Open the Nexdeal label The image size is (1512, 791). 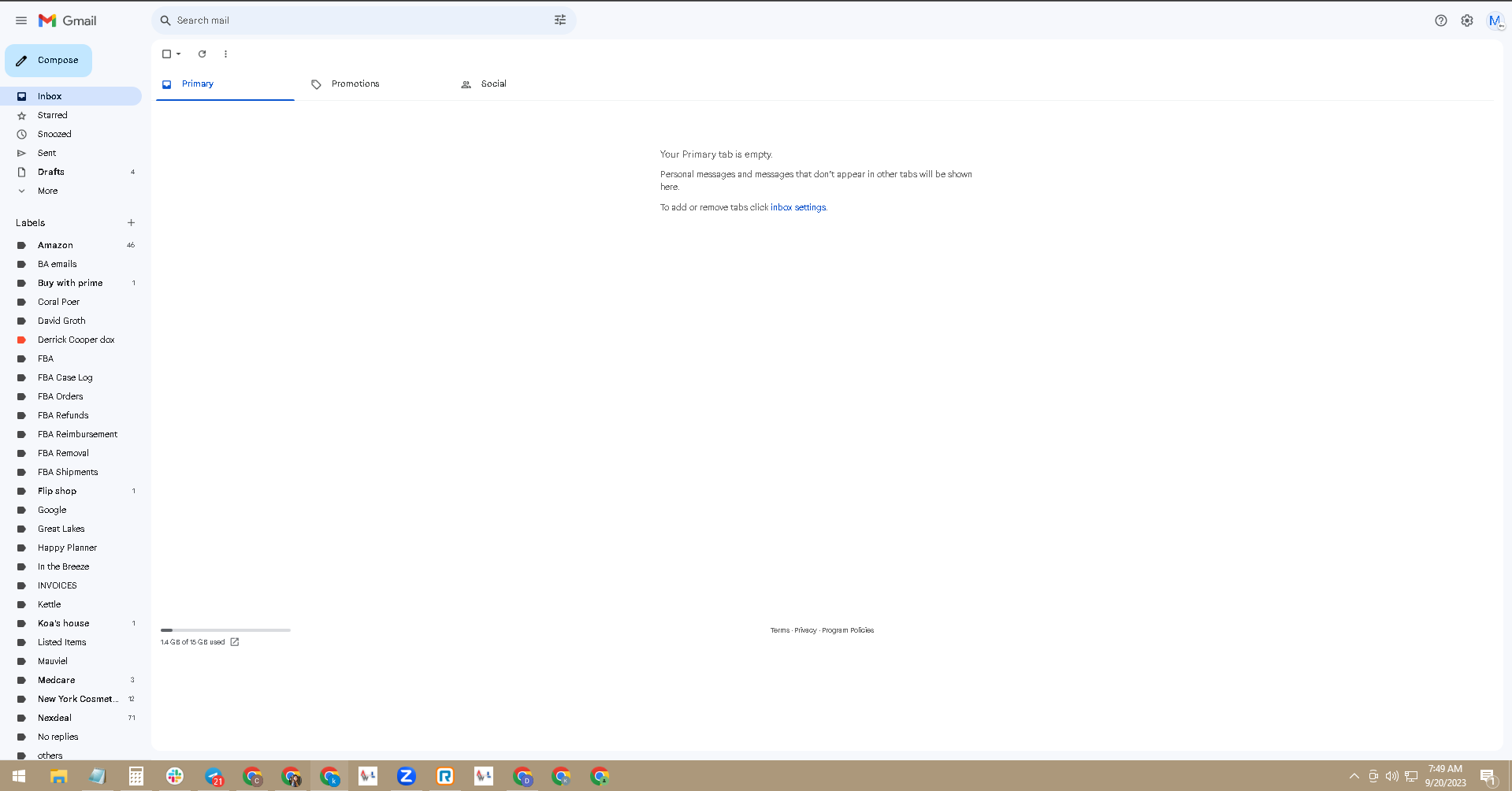click(x=71, y=718)
